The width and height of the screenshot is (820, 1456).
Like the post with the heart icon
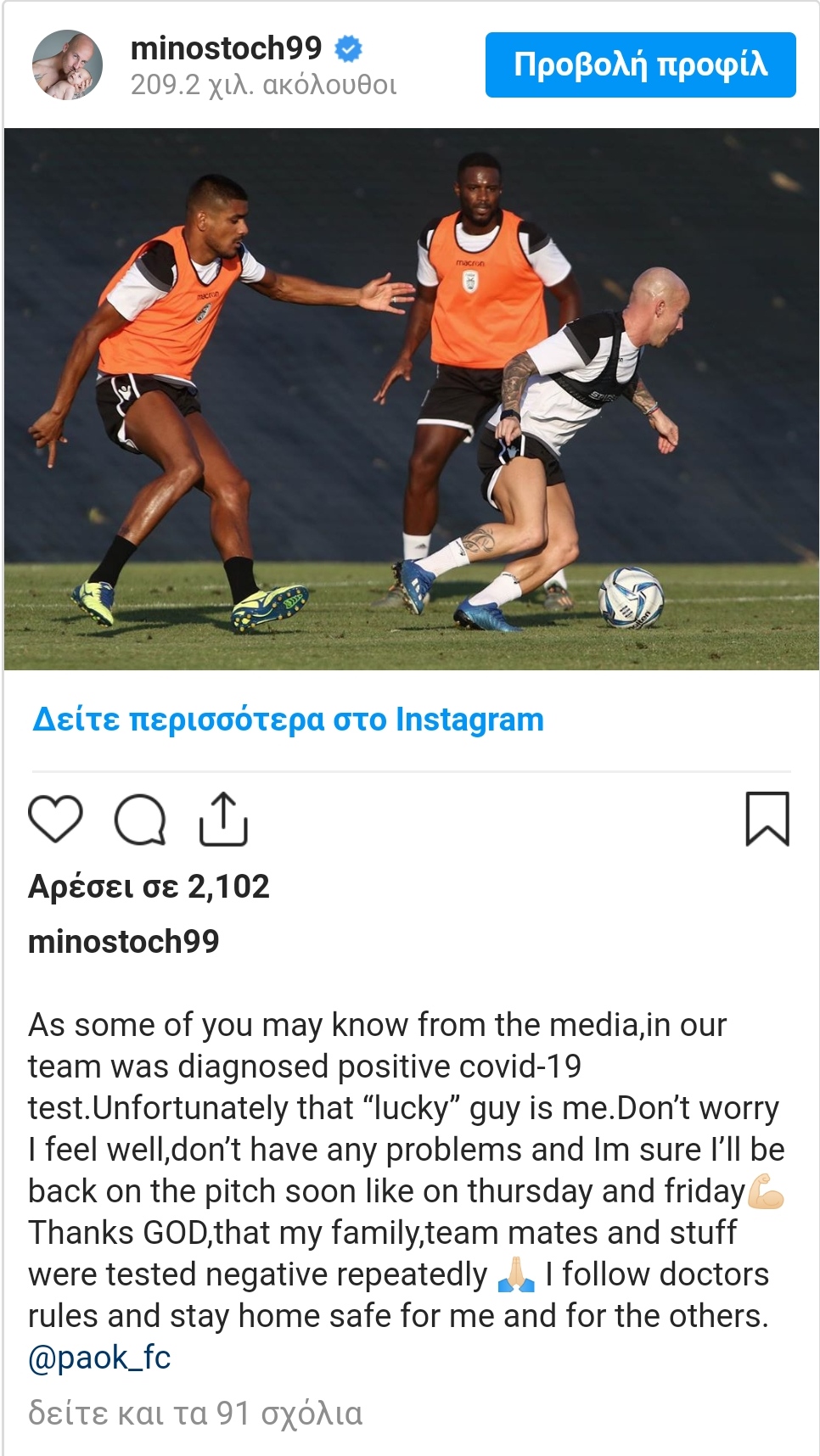point(55,819)
